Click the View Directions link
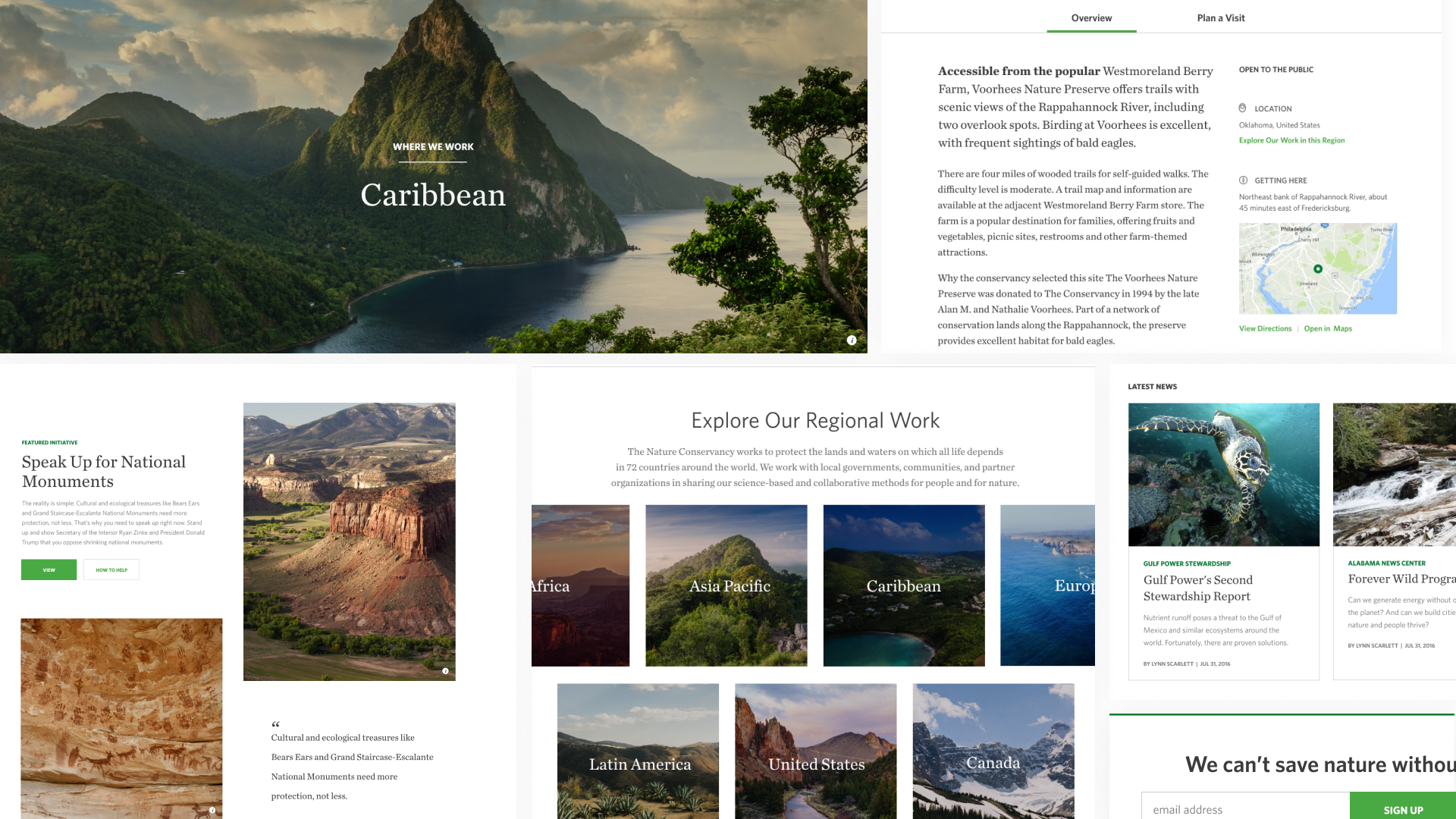 pyautogui.click(x=1265, y=328)
